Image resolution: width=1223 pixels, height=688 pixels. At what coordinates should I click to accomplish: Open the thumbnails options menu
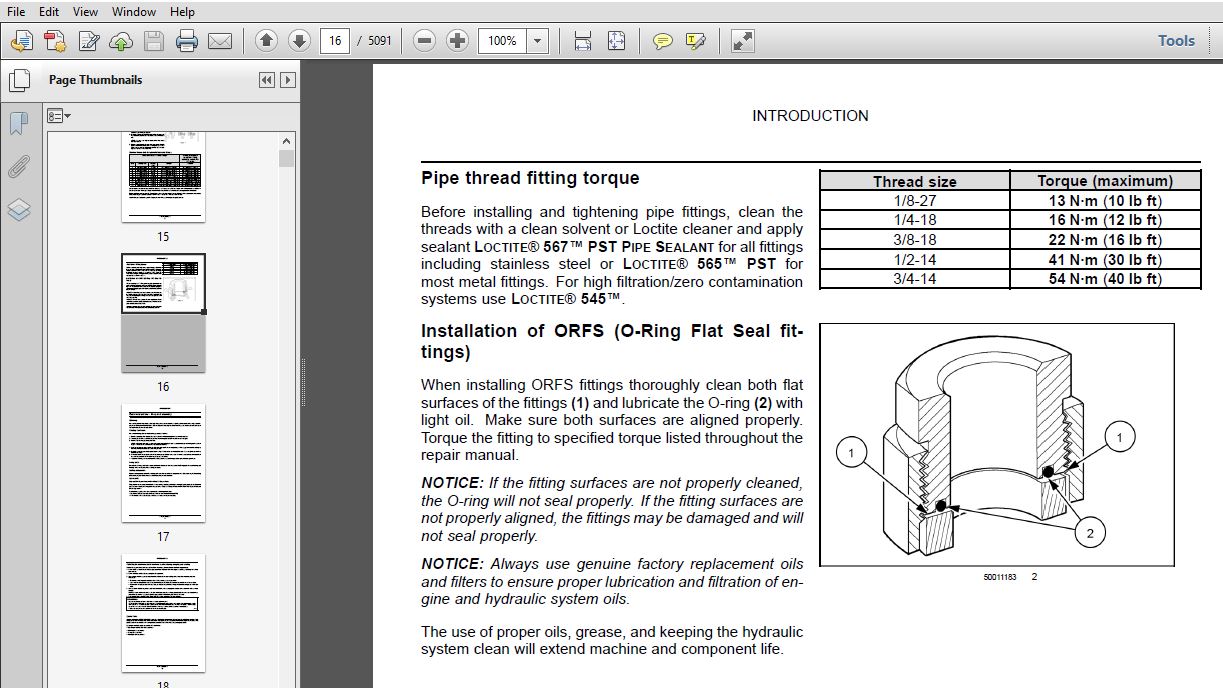[58, 116]
